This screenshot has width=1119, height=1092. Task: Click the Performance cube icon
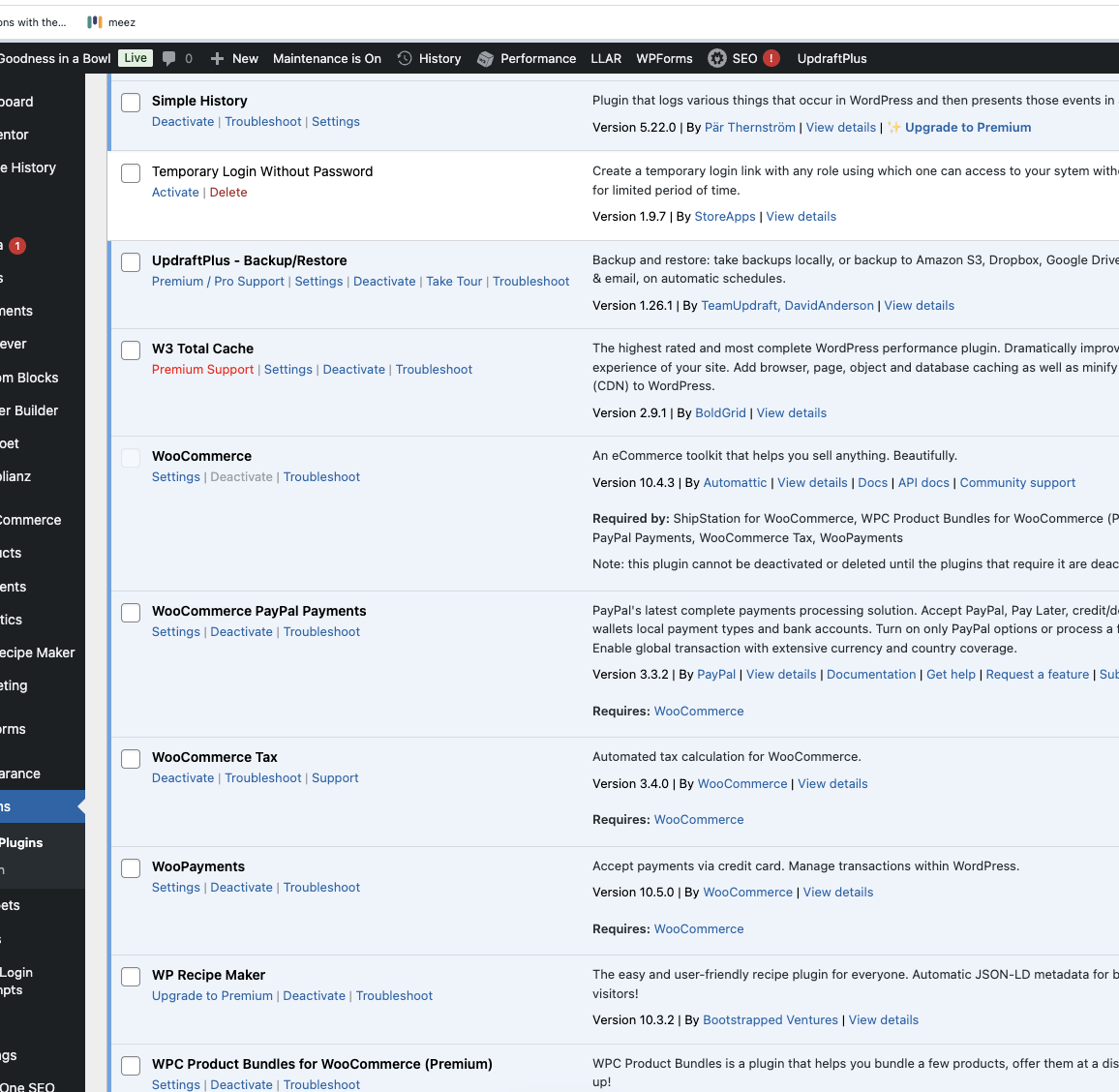[x=486, y=58]
